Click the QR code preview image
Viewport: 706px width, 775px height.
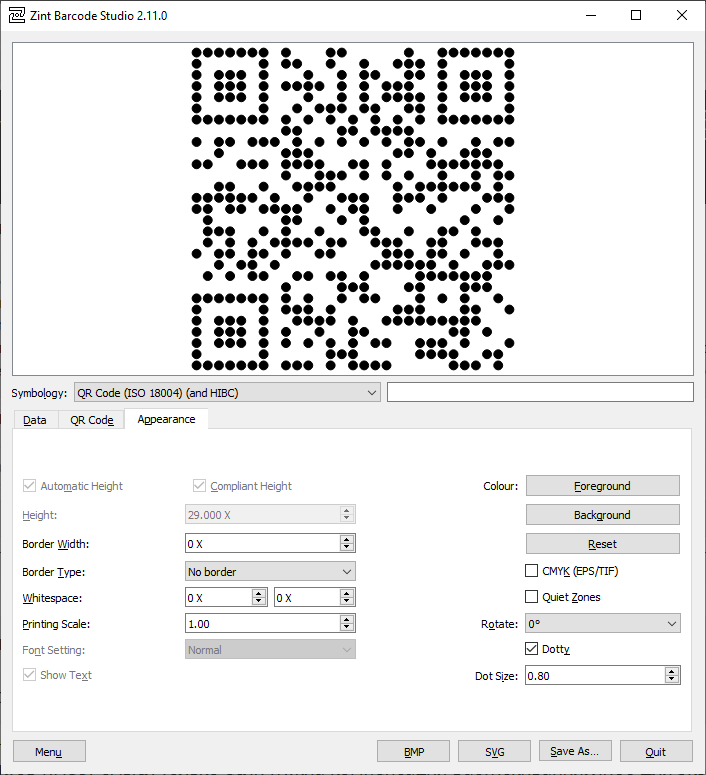coord(353,209)
